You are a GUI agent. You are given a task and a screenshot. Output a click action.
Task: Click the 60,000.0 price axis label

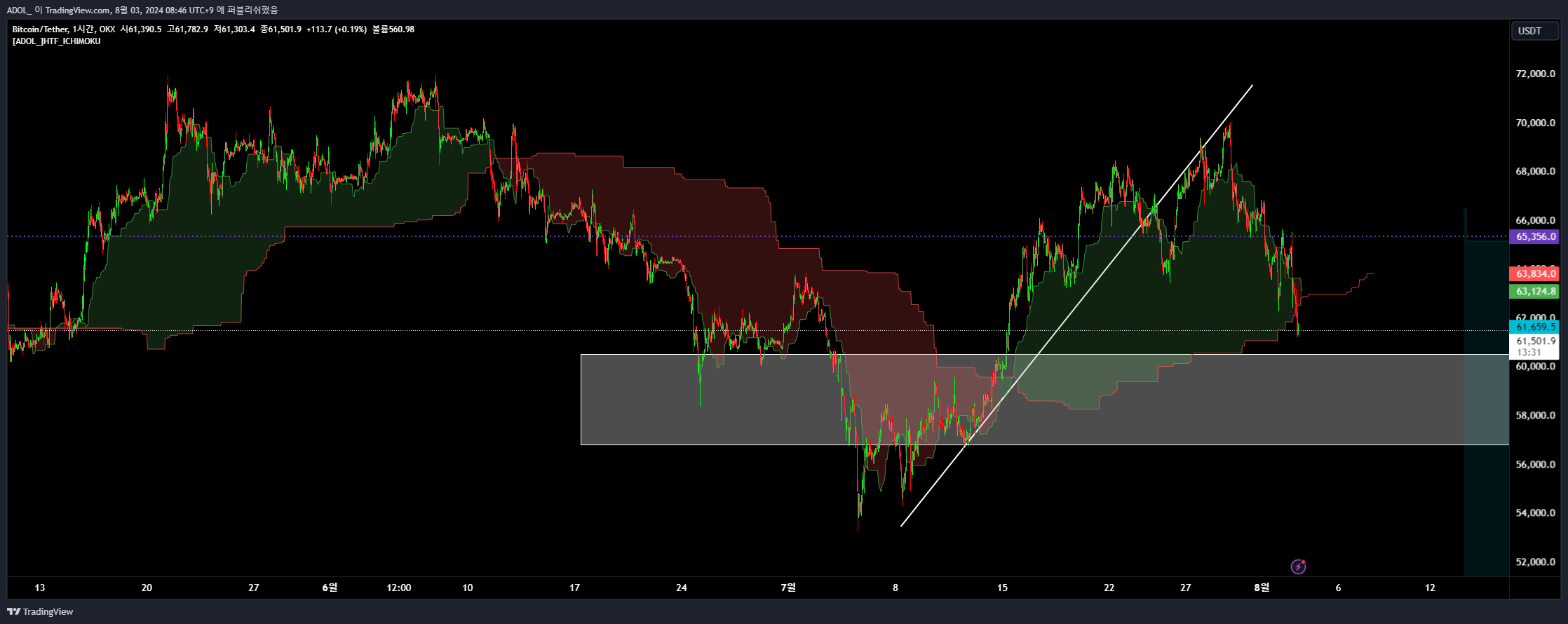[x=1535, y=366]
